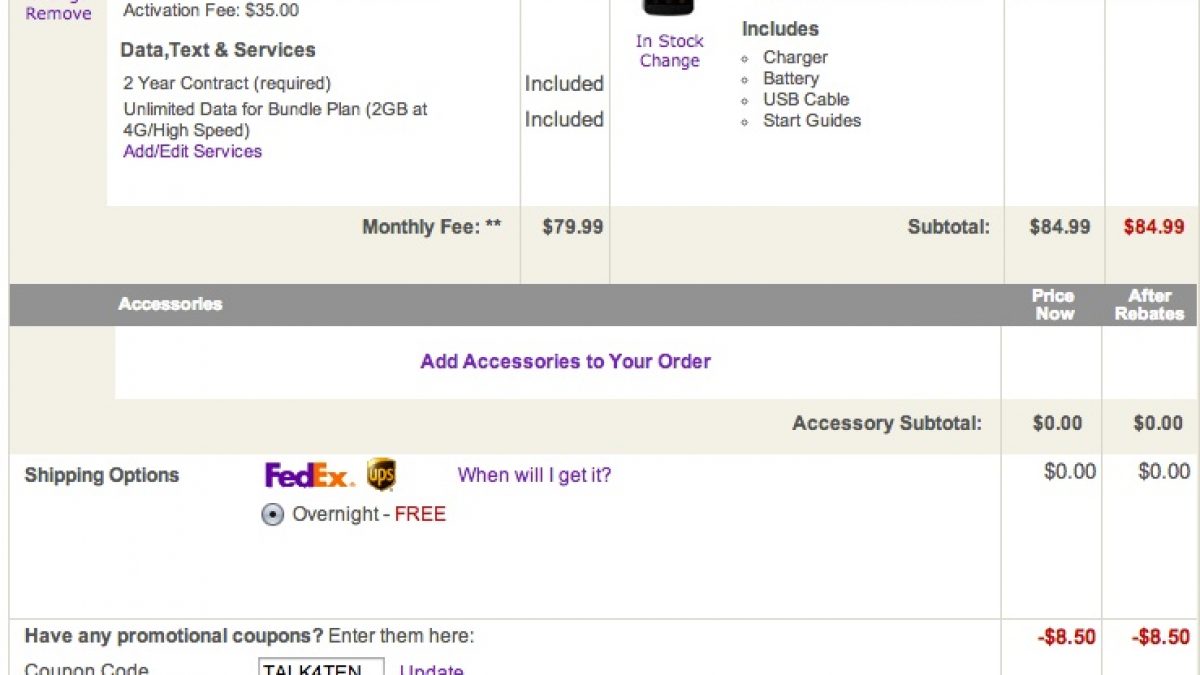
Task: Click the After Rebates column header
Action: click(x=1150, y=304)
